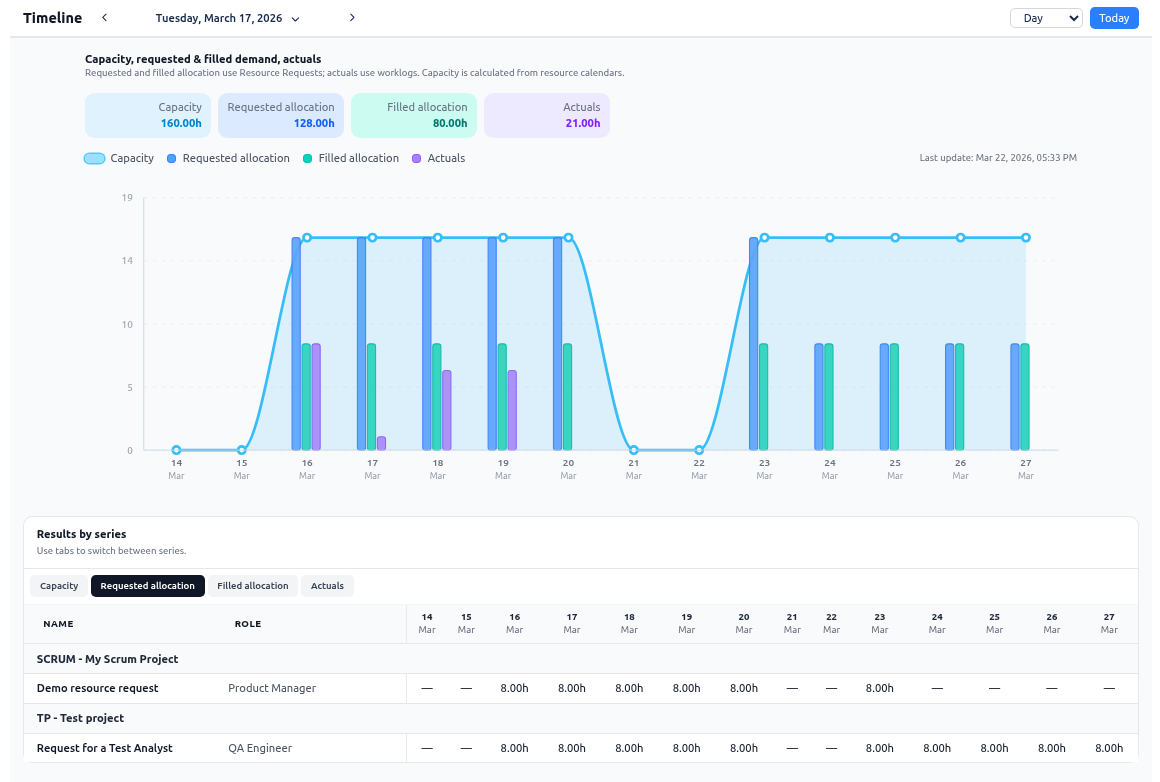The image size is (1160, 782).
Task: Expand the date selector chevron
Action: click(x=294, y=18)
